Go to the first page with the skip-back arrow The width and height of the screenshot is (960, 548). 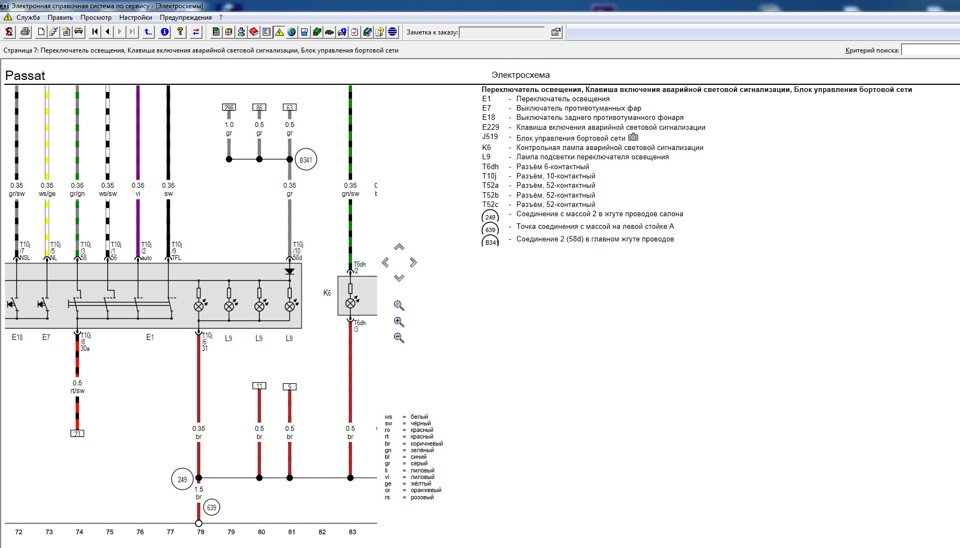tap(94, 32)
